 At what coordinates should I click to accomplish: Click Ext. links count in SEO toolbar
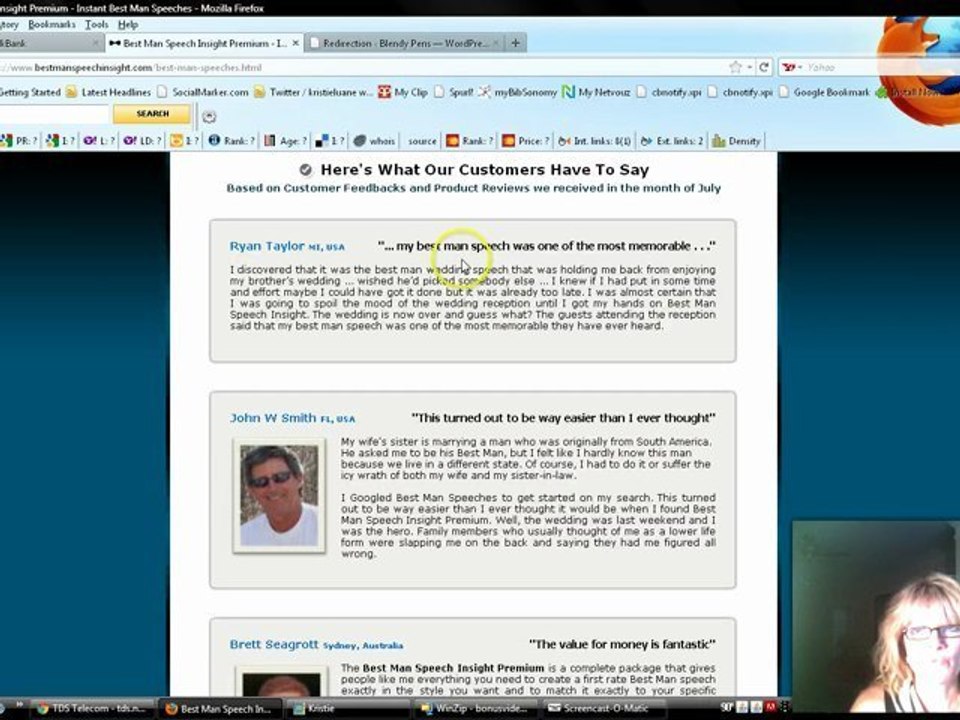point(672,141)
